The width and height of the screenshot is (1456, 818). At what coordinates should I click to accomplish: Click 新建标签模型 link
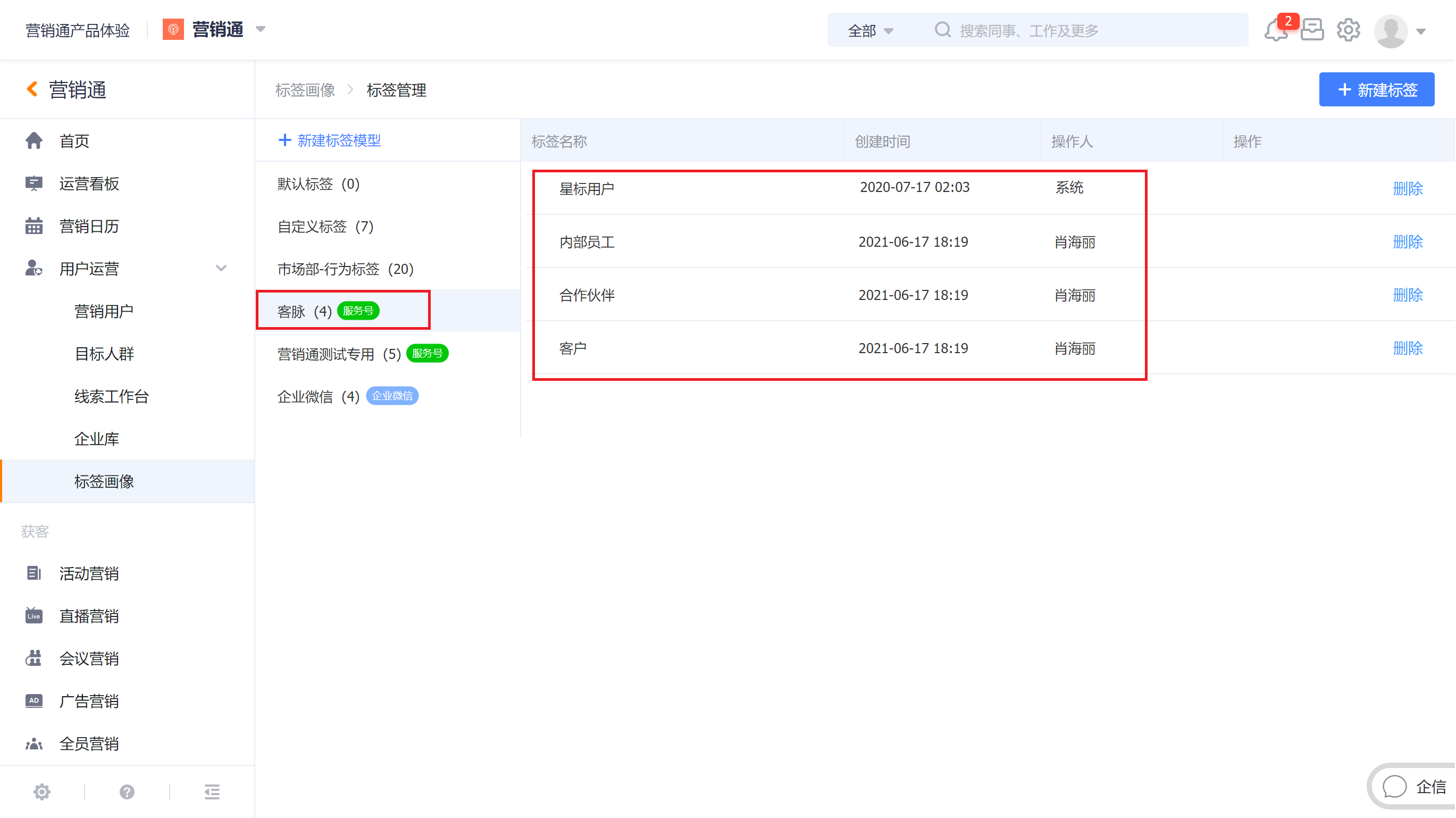[x=330, y=140]
